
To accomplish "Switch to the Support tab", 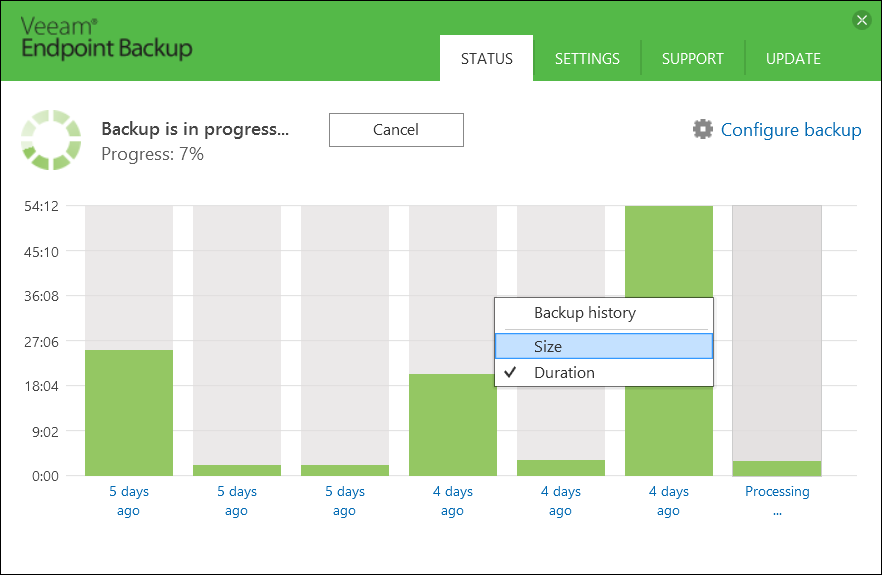I will pyautogui.click(x=692, y=58).
